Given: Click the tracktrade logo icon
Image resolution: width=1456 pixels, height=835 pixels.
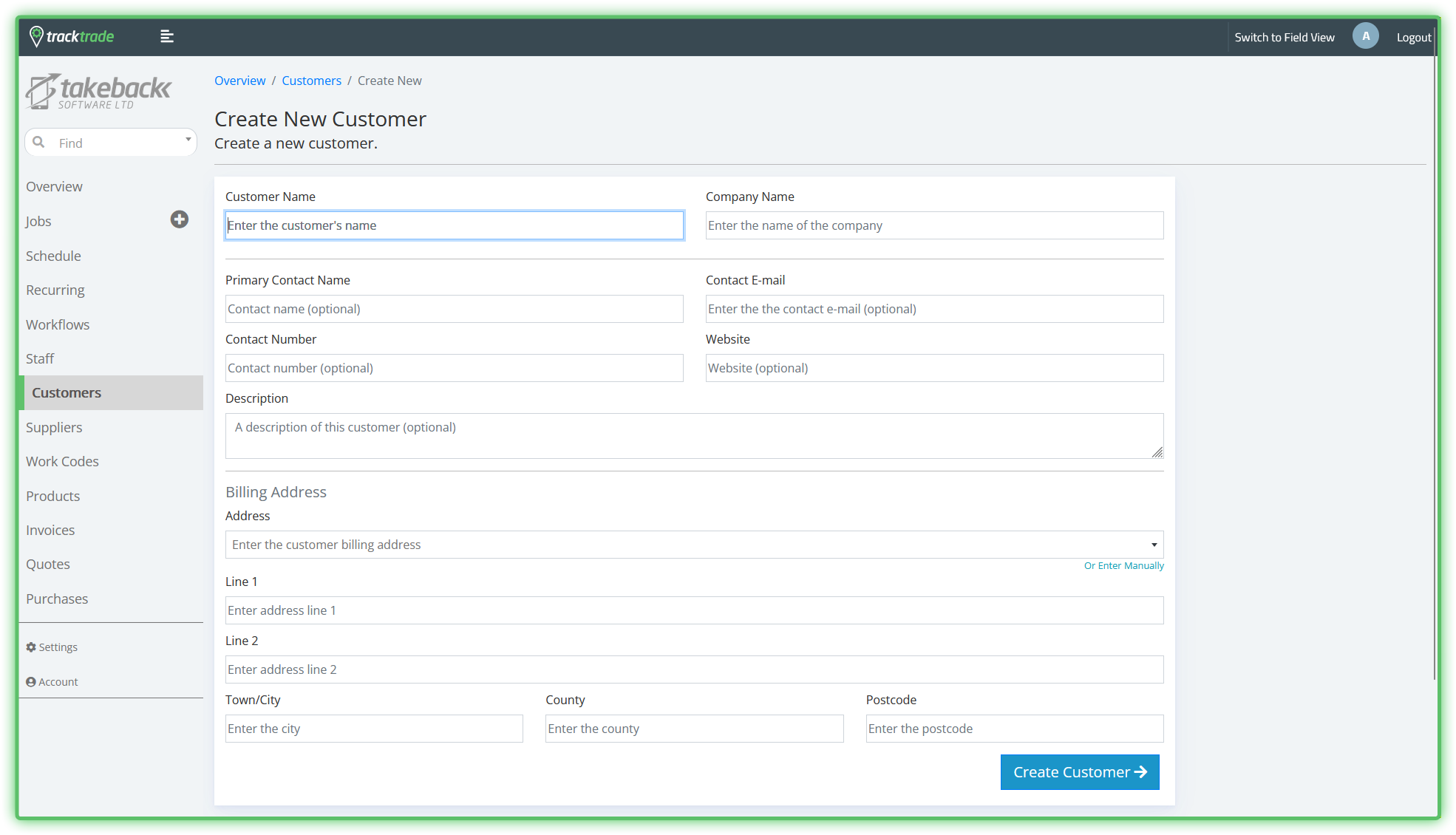Looking at the screenshot, I should [36, 36].
